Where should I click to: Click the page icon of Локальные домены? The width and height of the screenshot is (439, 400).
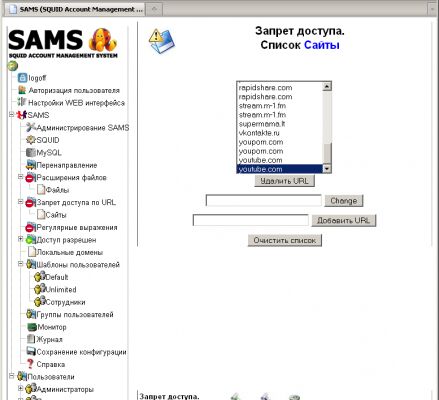click(31, 252)
